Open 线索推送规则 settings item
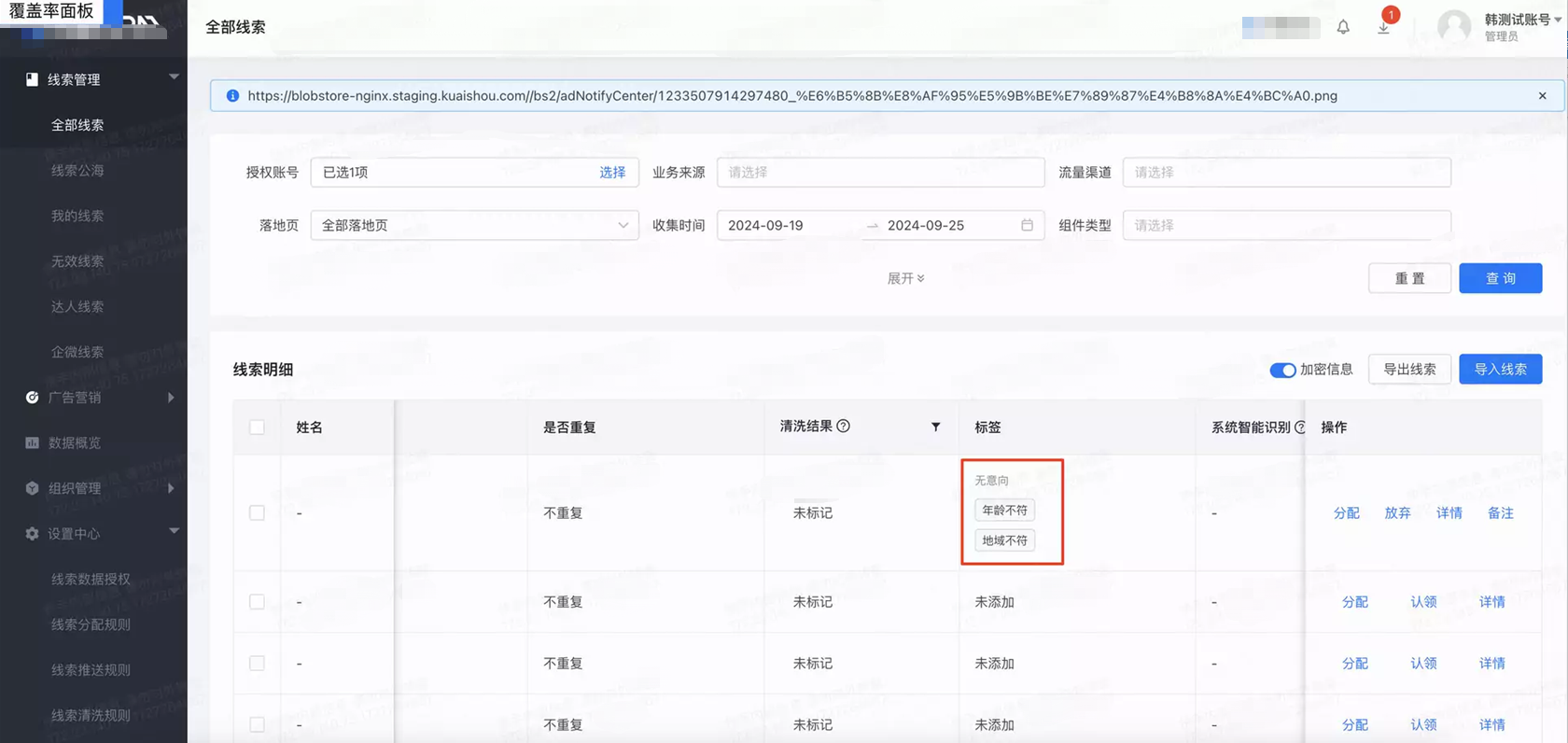This screenshot has width=1568, height=743. [91, 670]
